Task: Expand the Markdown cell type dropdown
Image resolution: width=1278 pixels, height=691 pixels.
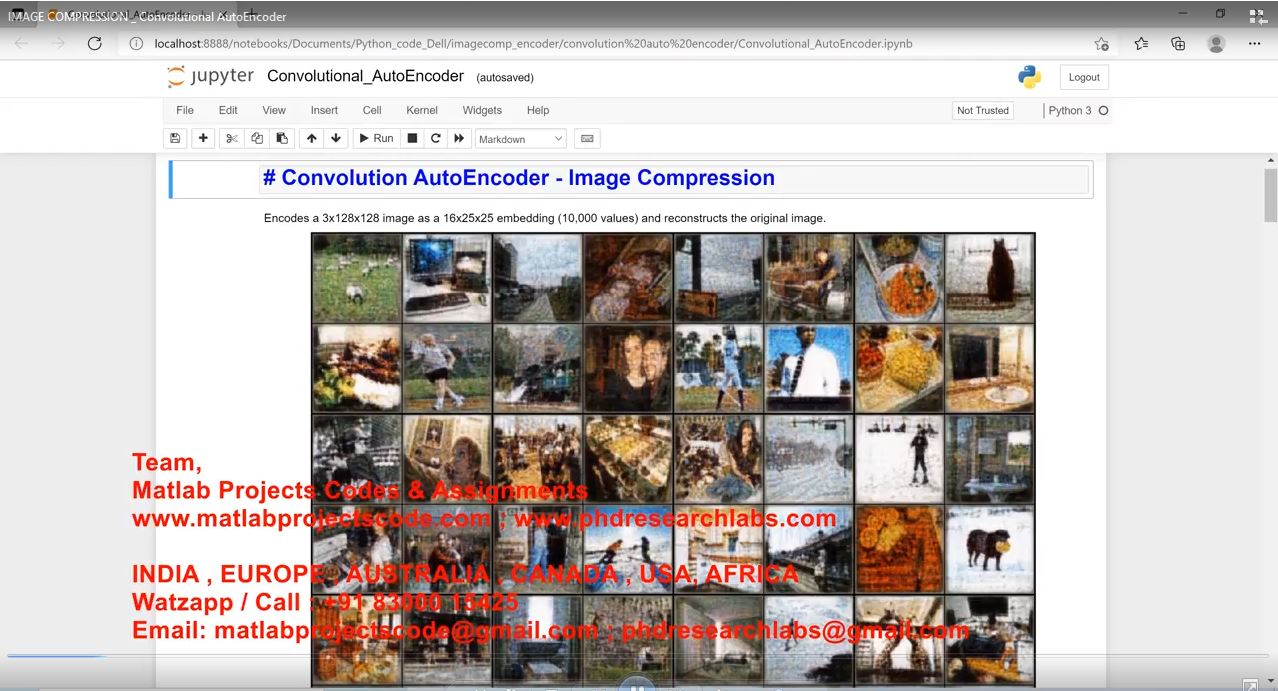Action: click(x=521, y=139)
